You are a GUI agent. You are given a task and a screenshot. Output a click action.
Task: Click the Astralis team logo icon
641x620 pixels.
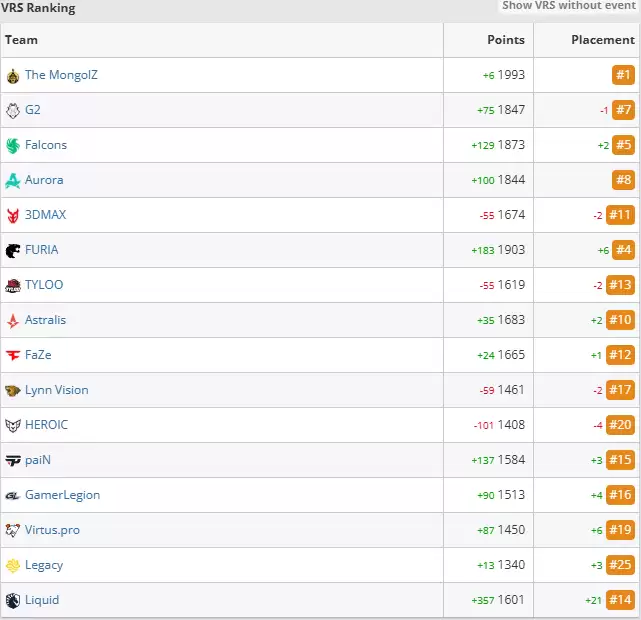click(12, 321)
